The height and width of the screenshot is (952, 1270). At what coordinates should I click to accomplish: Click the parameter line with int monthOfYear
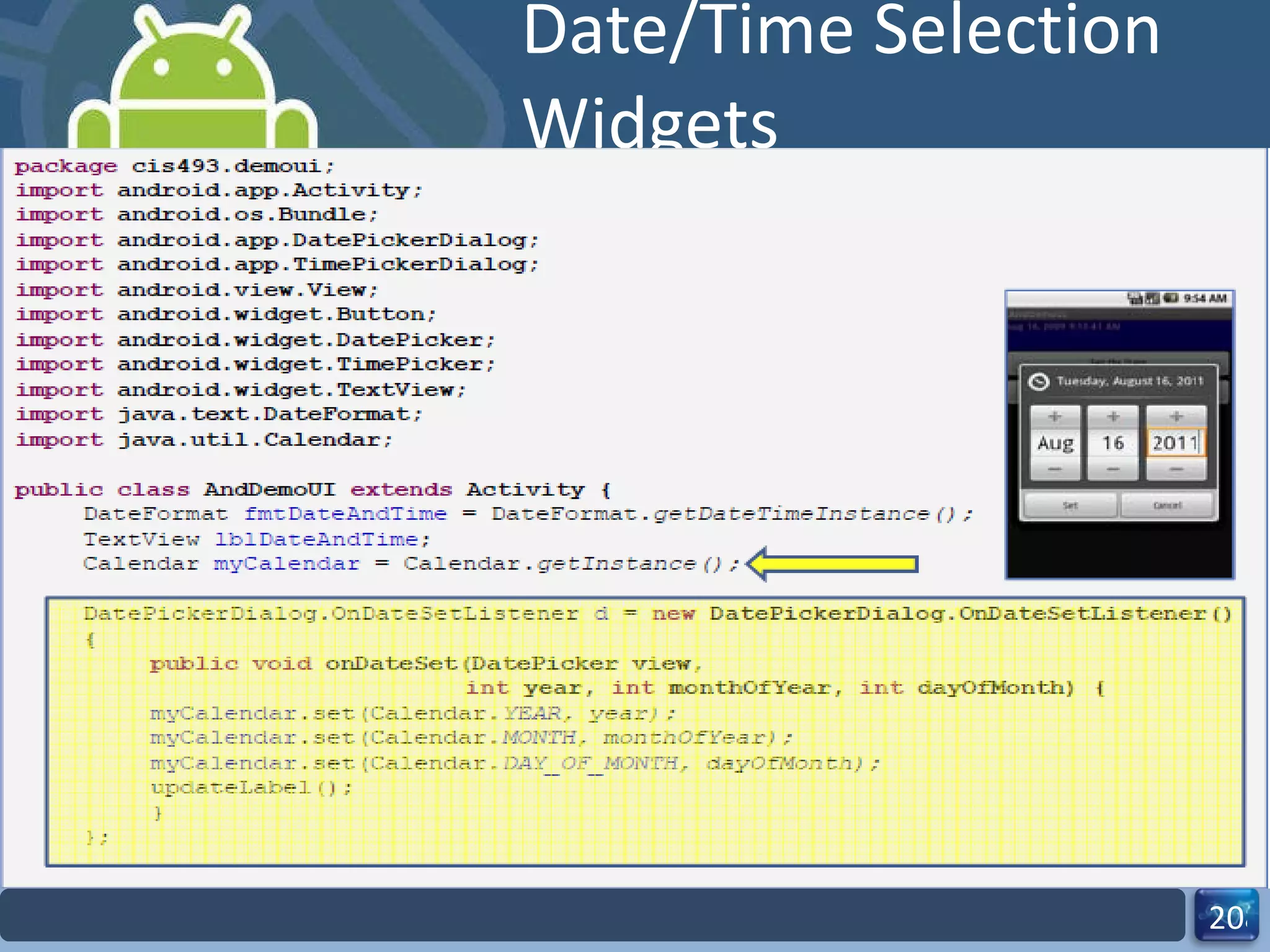tap(785, 688)
